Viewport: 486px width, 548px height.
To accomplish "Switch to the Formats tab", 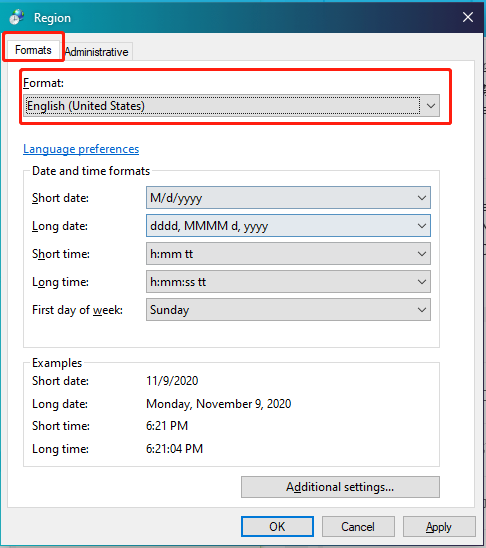I will [33, 50].
